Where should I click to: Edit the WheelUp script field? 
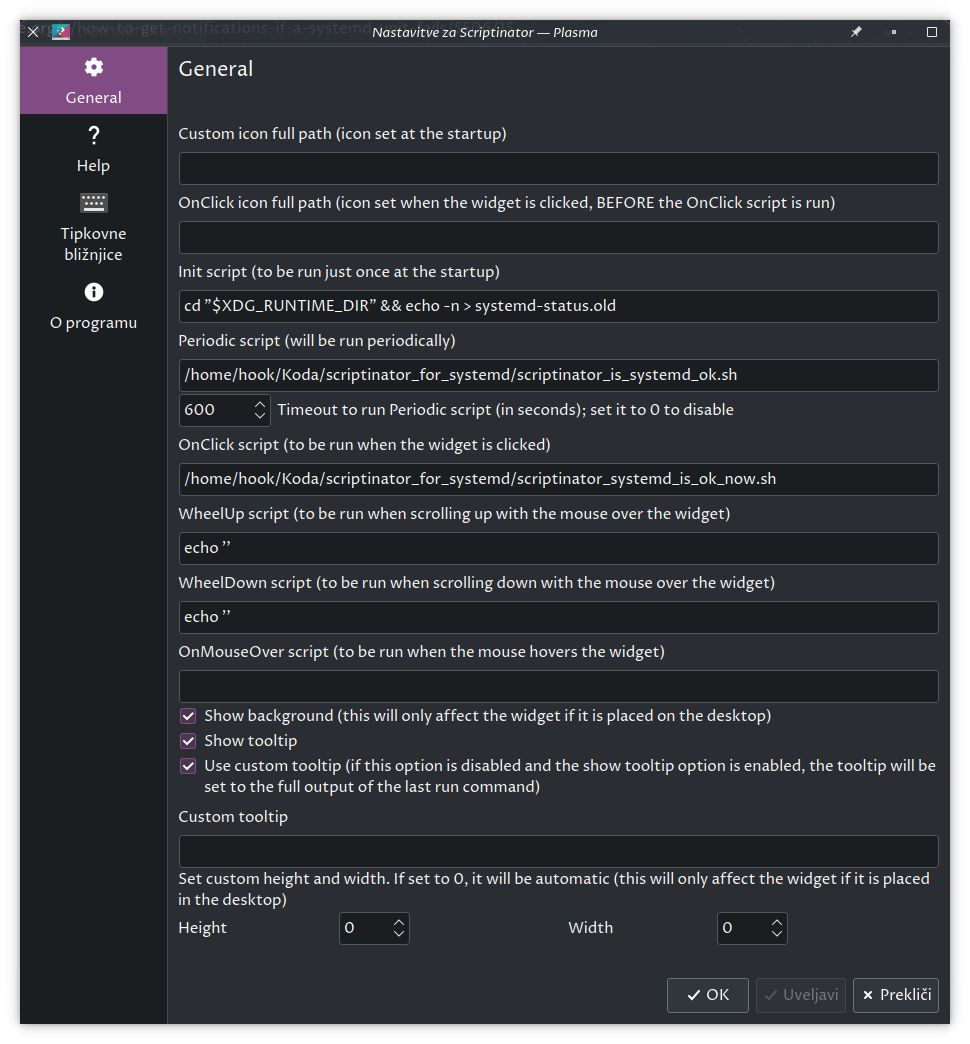pyautogui.click(x=558, y=549)
